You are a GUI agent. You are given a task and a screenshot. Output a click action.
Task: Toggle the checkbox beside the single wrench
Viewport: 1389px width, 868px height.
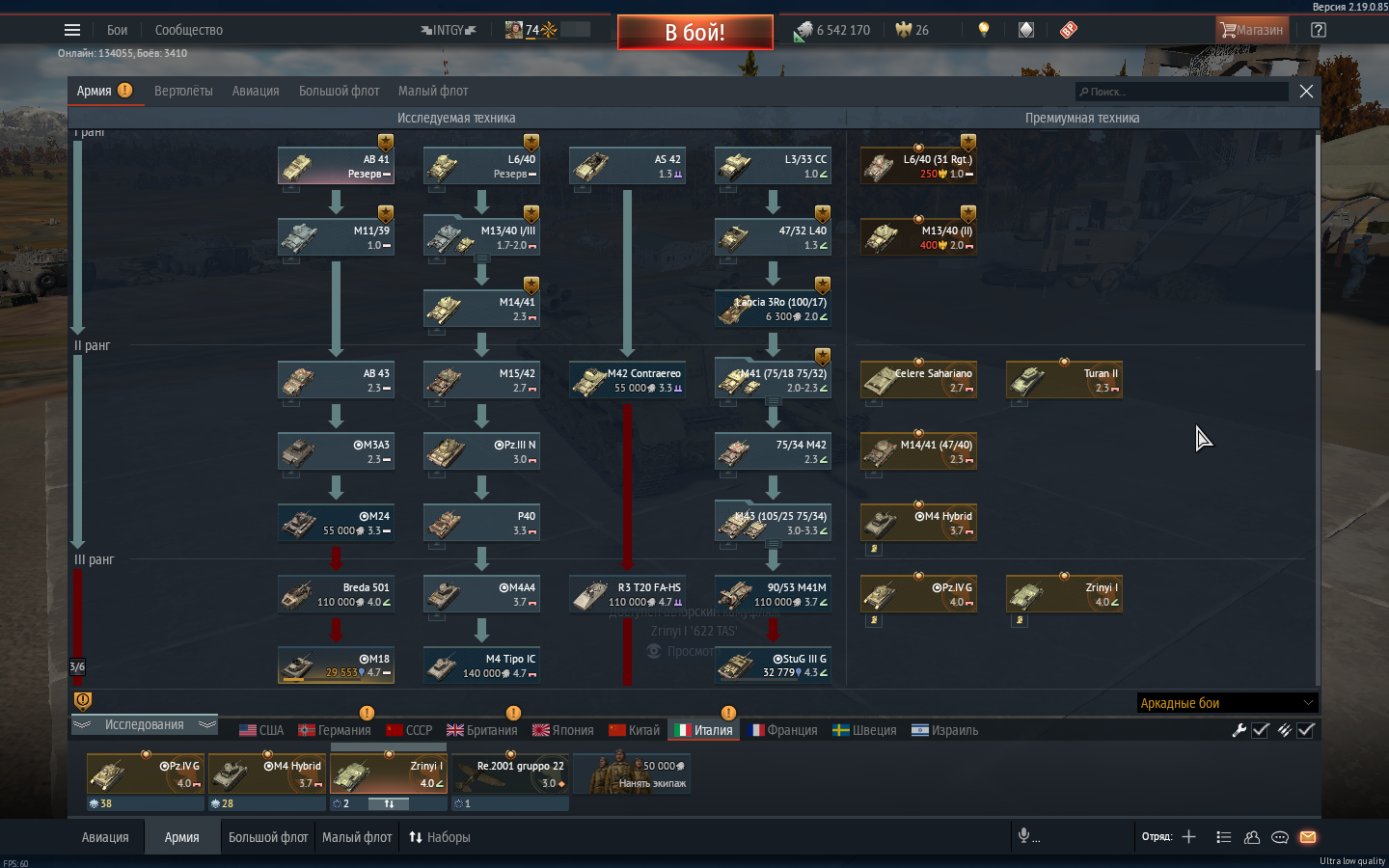[1261, 730]
